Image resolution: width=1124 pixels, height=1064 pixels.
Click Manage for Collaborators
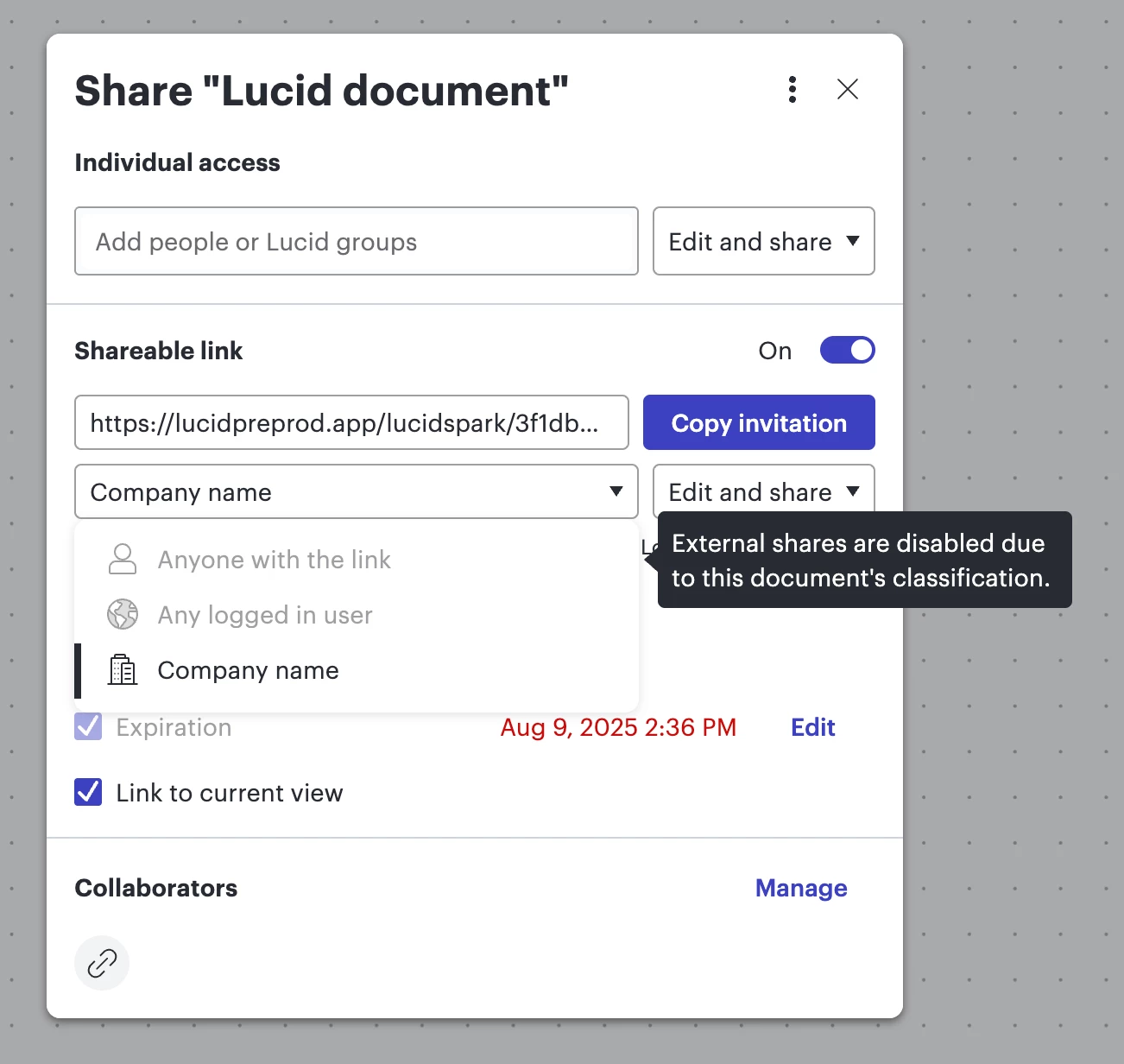(801, 888)
